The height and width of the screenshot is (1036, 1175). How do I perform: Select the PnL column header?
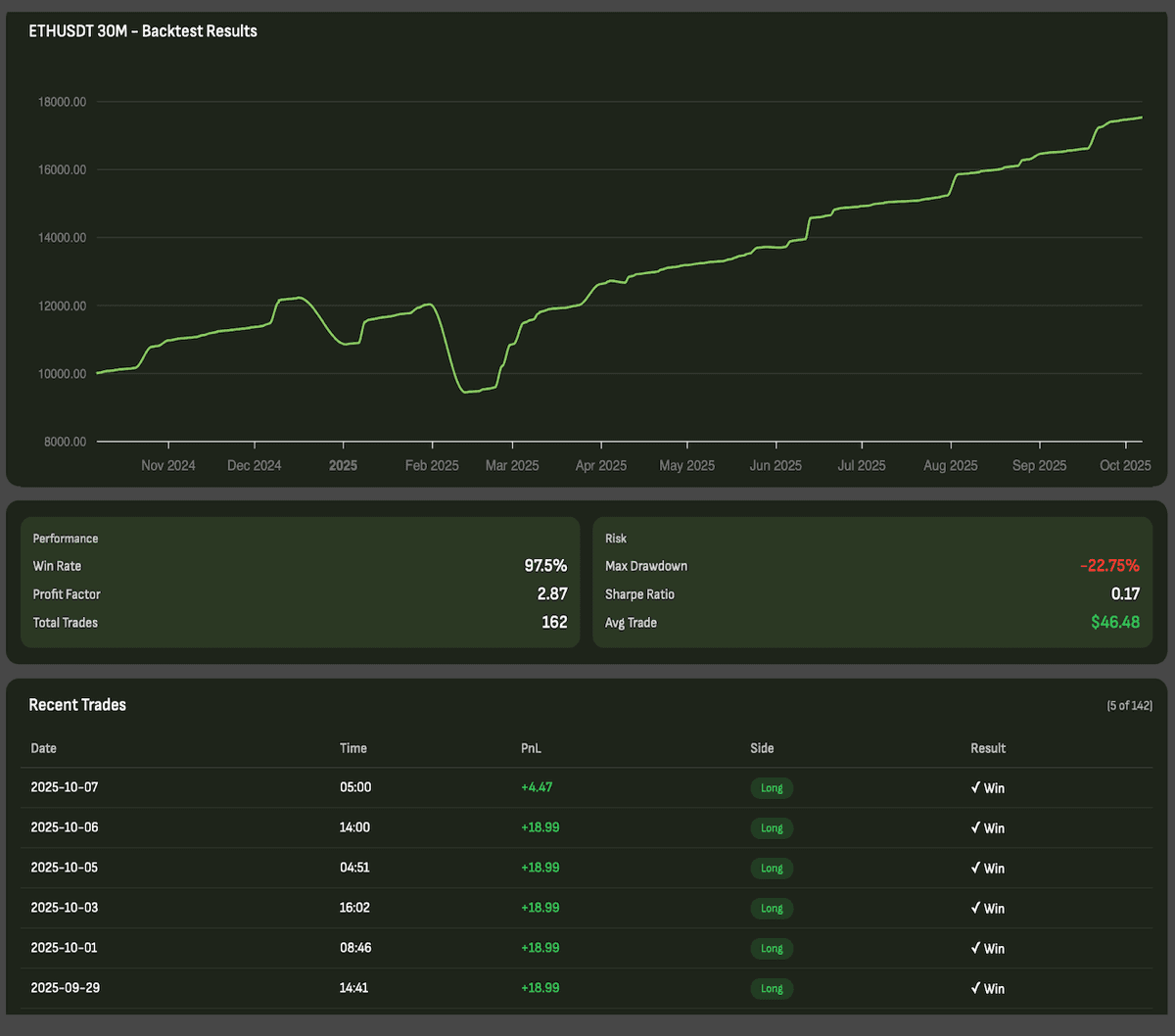tap(532, 747)
